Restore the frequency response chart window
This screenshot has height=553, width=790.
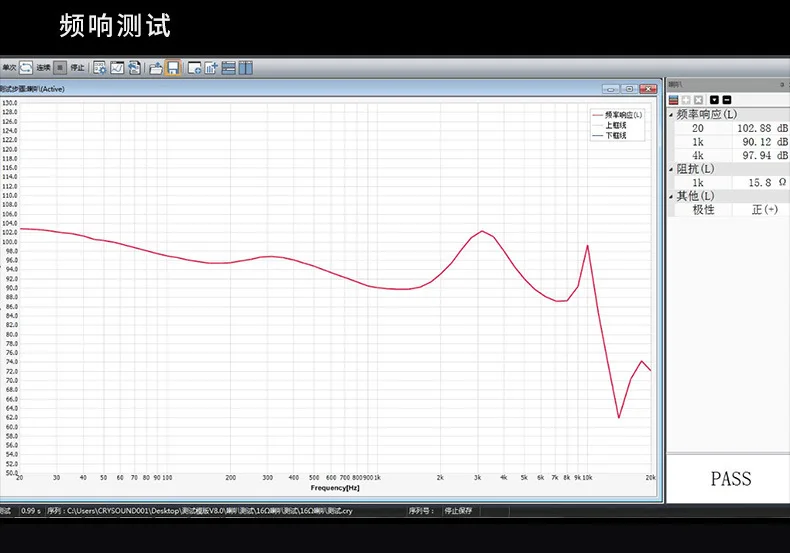[x=629, y=89]
